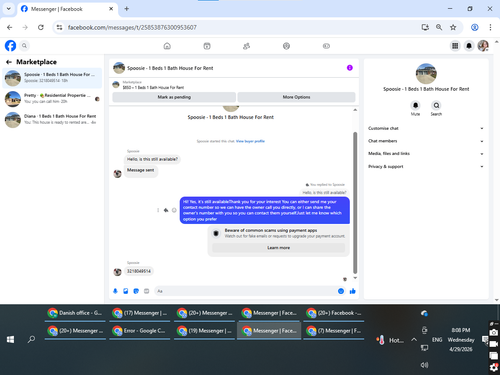500x375 pixels.
Task: Choose a GIF icon in composer
Action: pyautogui.click(x=146, y=291)
